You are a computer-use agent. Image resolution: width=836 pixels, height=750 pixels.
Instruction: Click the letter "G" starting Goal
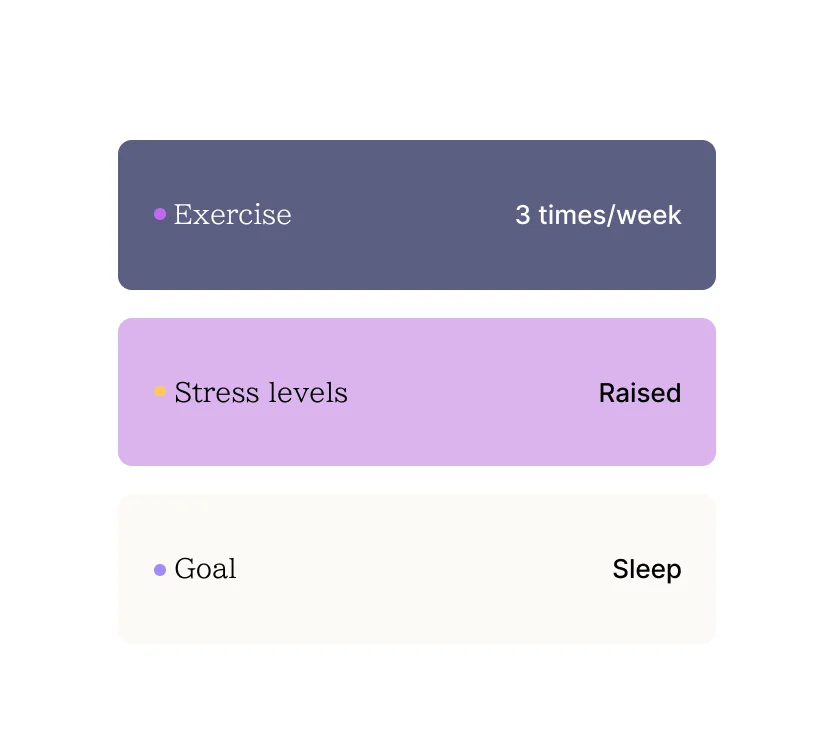click(x=185, y=569)
